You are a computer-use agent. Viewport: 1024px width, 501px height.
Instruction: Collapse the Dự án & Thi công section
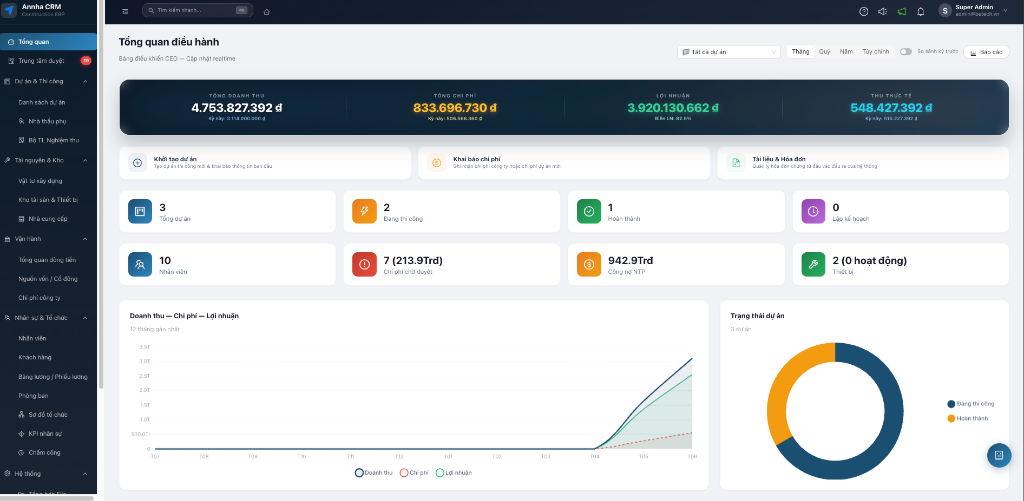point(85,81)
